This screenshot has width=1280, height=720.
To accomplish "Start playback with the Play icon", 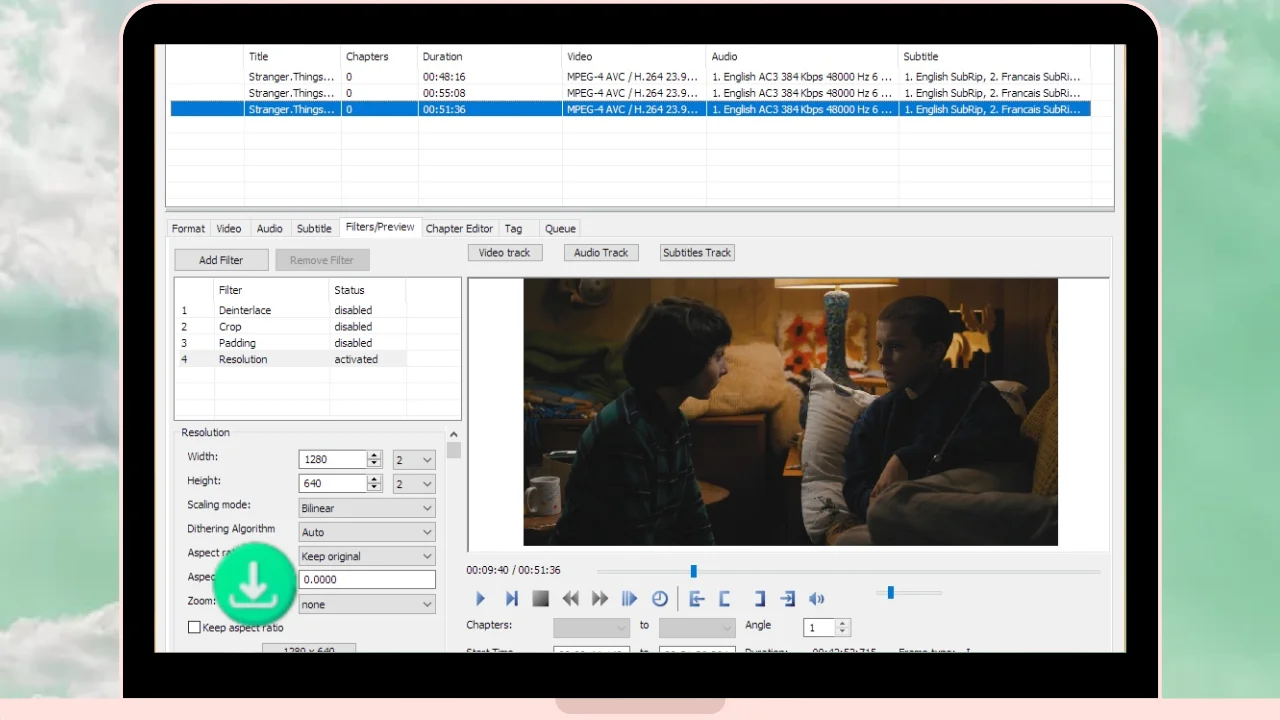I will (x=480, y=599).
